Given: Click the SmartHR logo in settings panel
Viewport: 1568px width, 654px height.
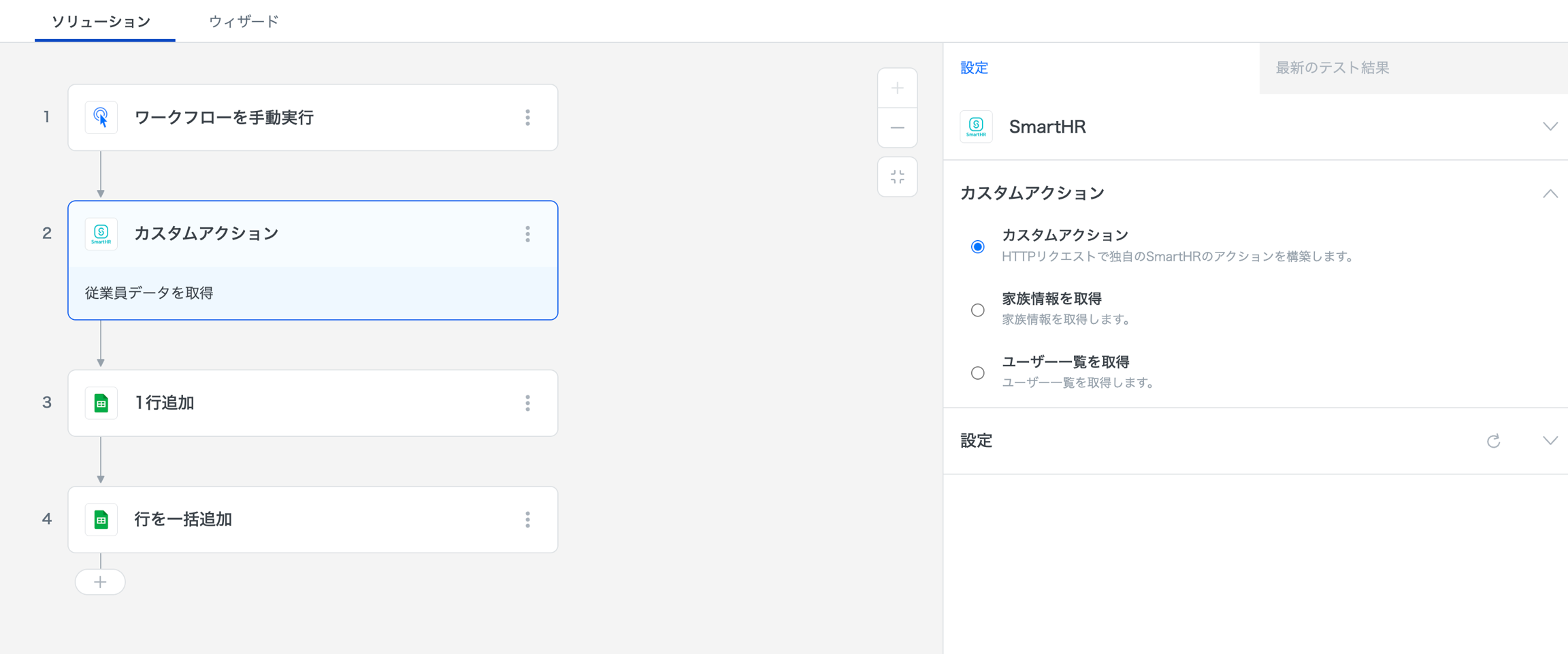Looking at the screenshot, I should click(x=976, y=127).
